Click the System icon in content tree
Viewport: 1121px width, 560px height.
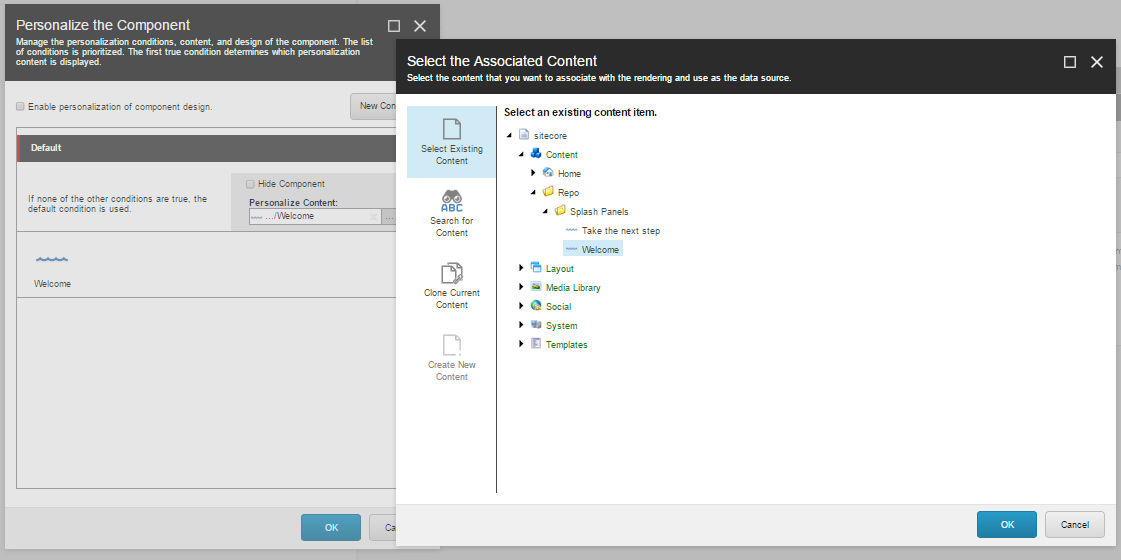coord(536,325)
